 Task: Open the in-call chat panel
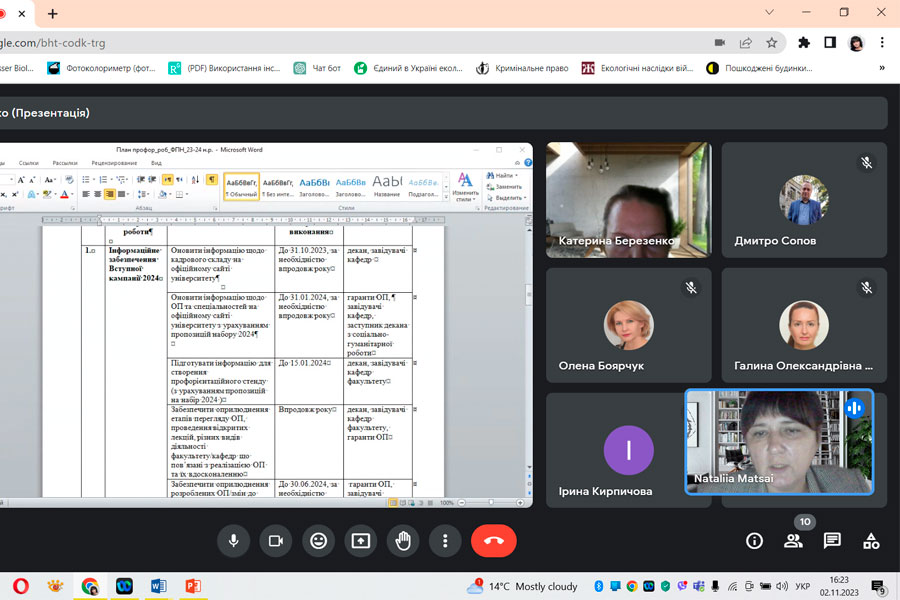pos(832,541)
